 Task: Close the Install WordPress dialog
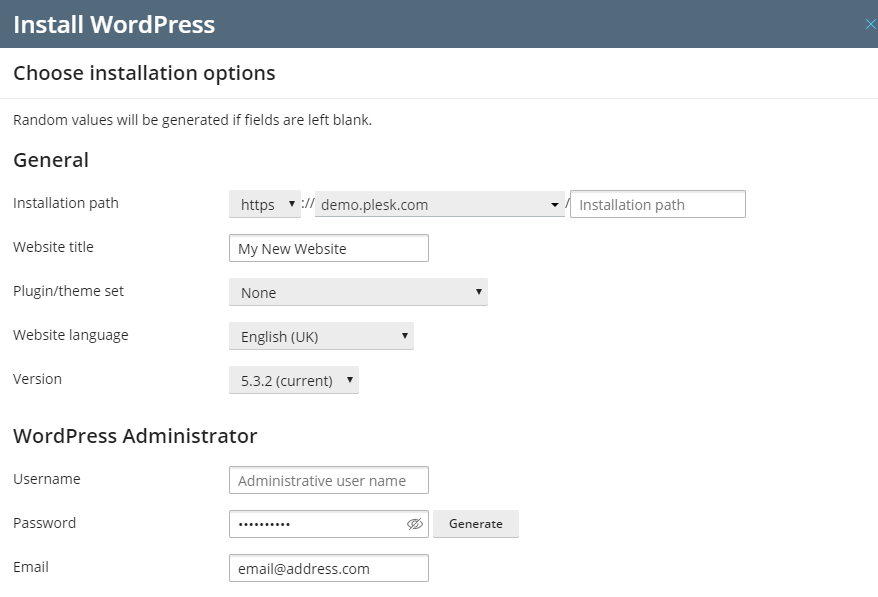869,24
